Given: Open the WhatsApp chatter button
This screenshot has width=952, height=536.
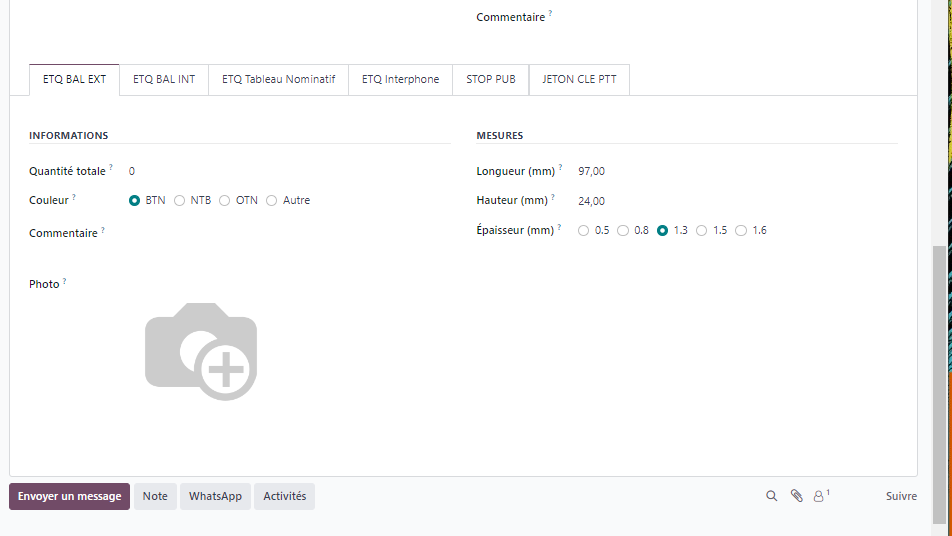Looking at the screenshot, I should pyautogui.click(x=215, y=497).
